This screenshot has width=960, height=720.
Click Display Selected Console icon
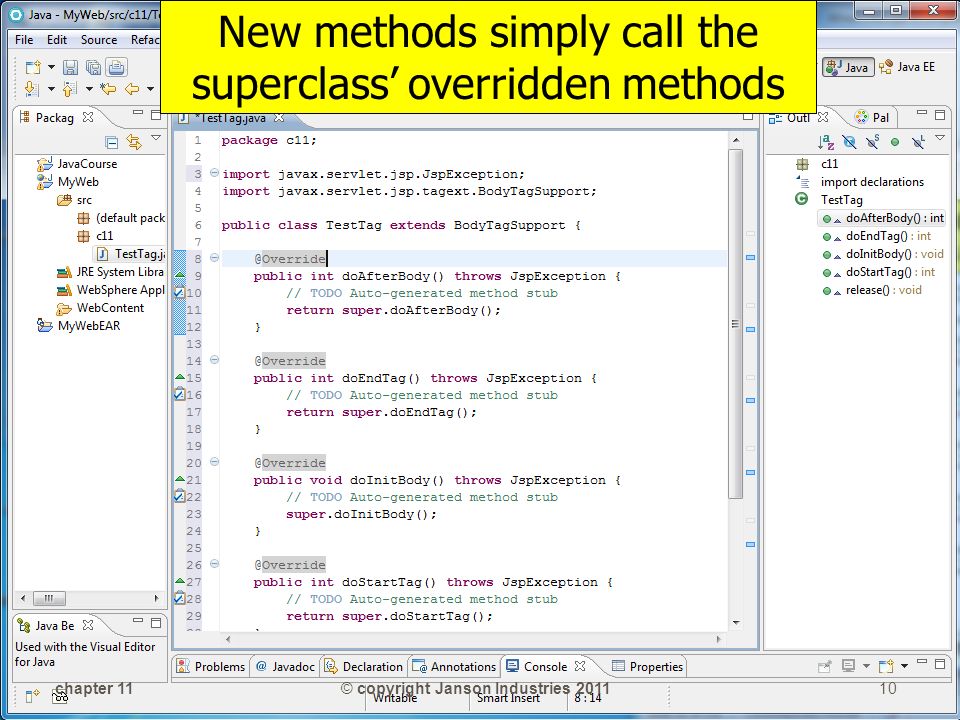[x=849, y=666]
